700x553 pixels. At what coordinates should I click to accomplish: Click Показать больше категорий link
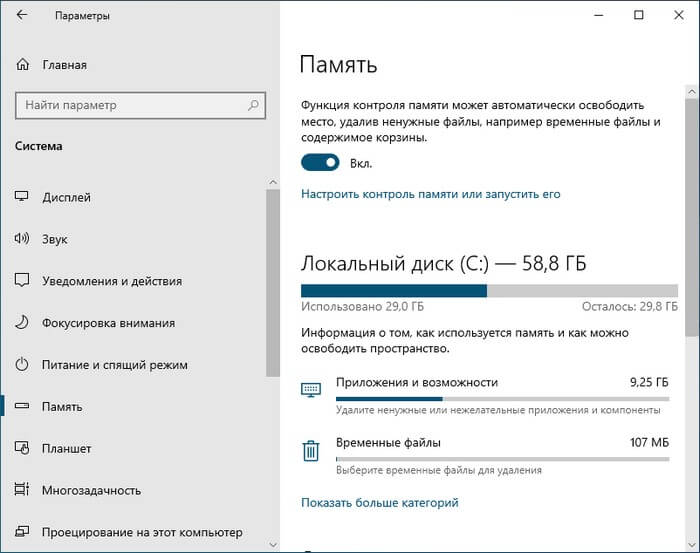[379, 503]
